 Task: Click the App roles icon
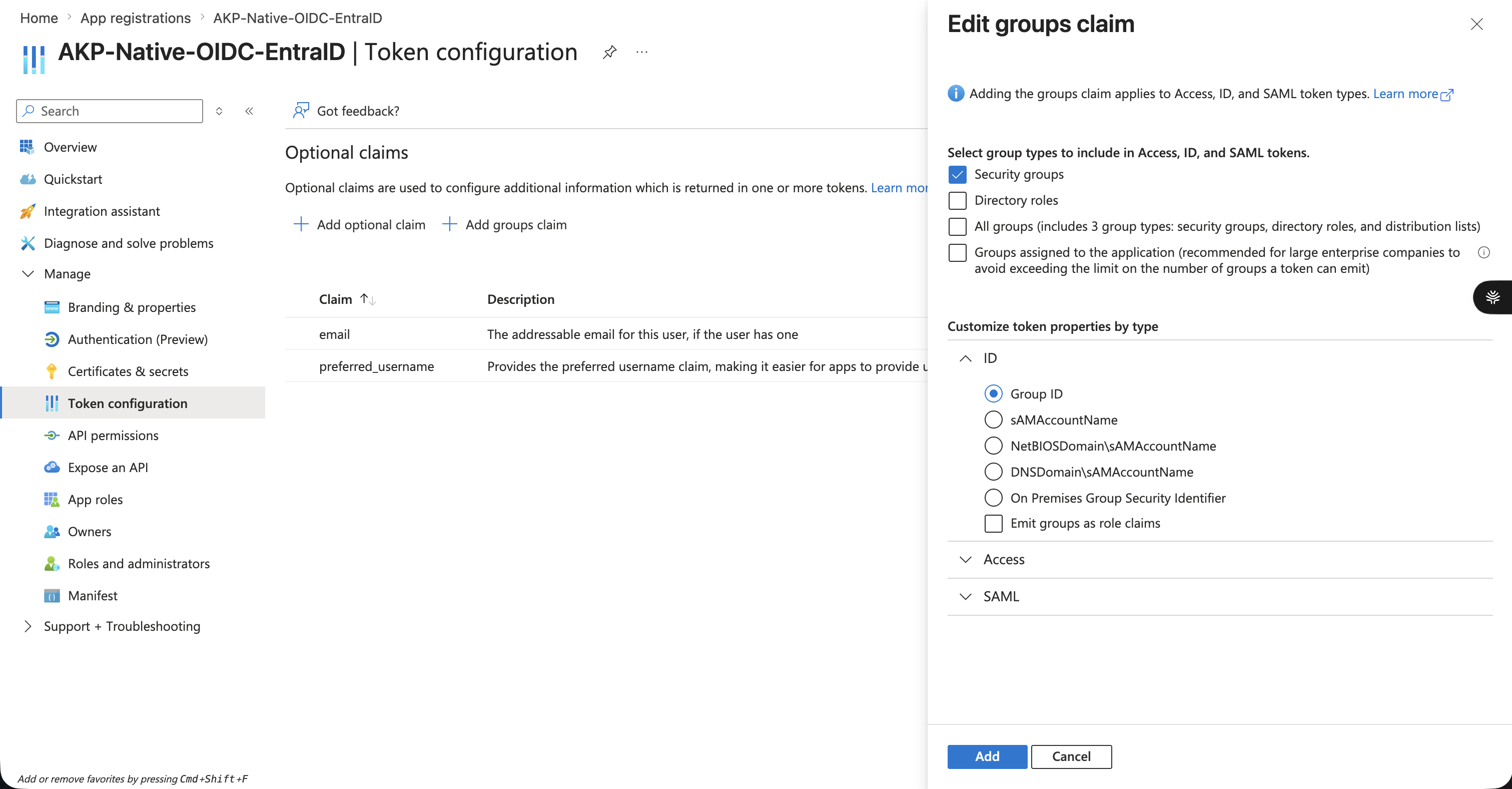52,499
